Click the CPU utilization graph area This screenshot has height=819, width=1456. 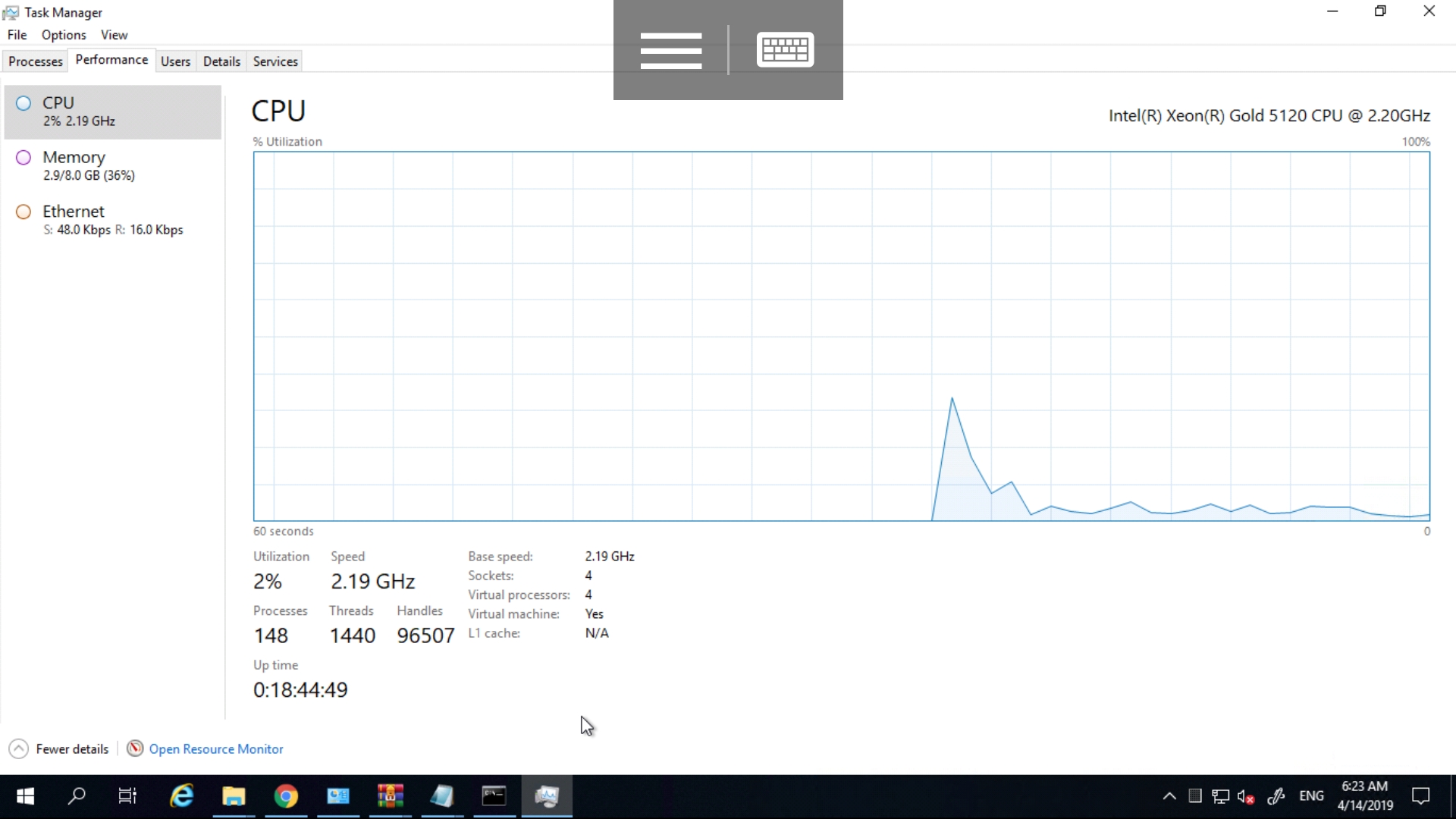841,336
